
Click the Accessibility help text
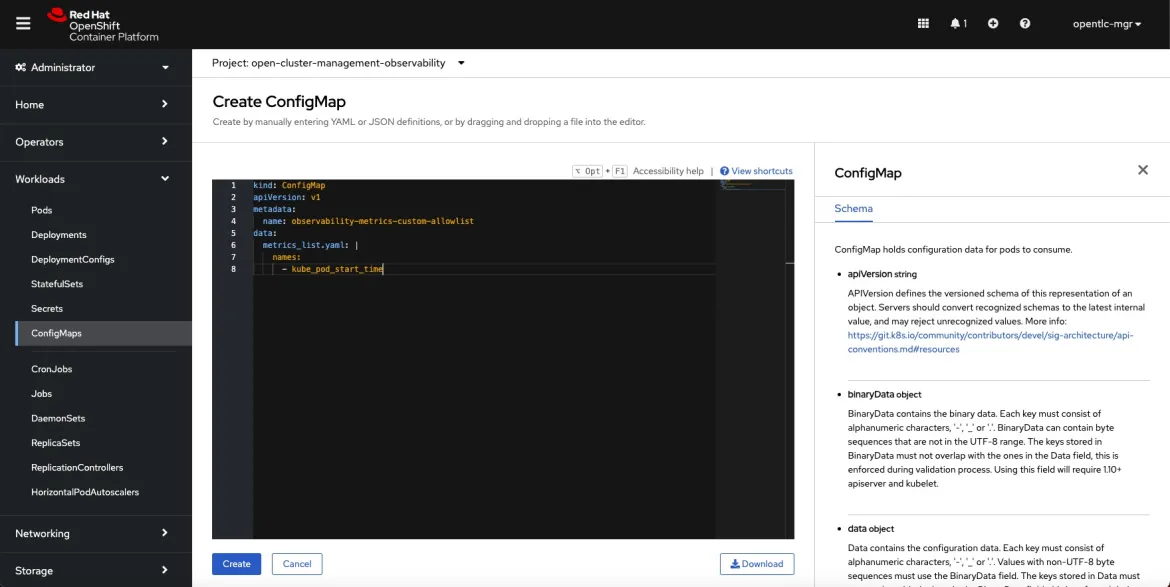[x=668, y=171]
